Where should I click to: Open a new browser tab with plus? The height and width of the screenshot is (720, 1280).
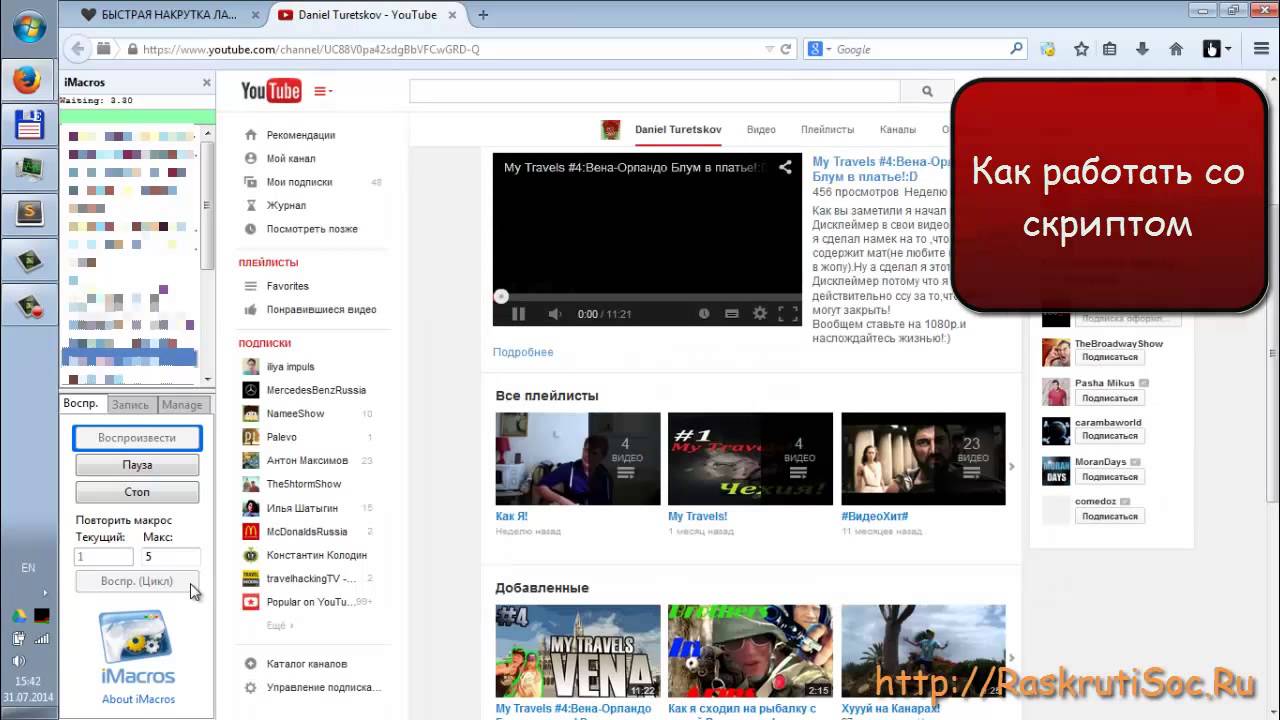click(x=484, y=15)
